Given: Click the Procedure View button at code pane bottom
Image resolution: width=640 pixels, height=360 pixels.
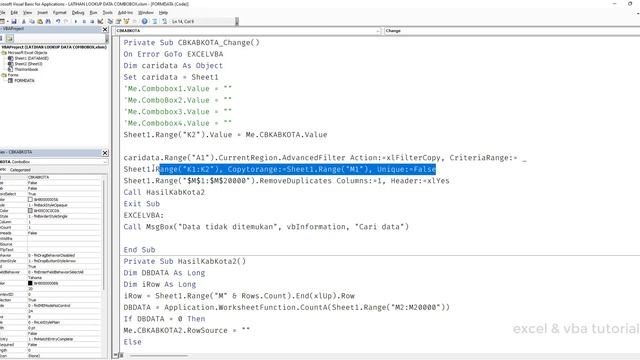Looking at the screenshot, I should [116, 356].
